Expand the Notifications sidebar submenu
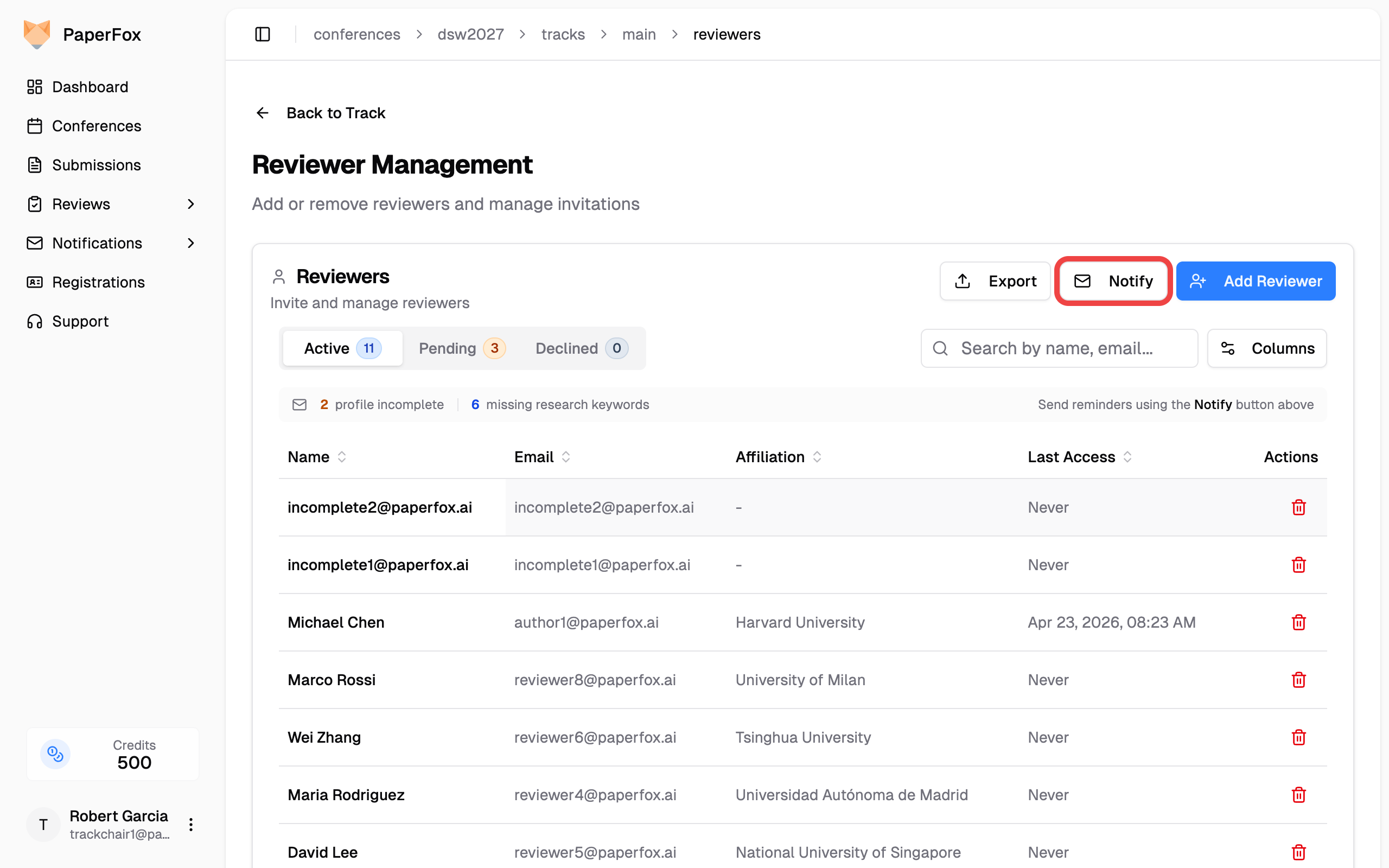This screenshot has height=868, width=1389. click(x=191, y=244)
